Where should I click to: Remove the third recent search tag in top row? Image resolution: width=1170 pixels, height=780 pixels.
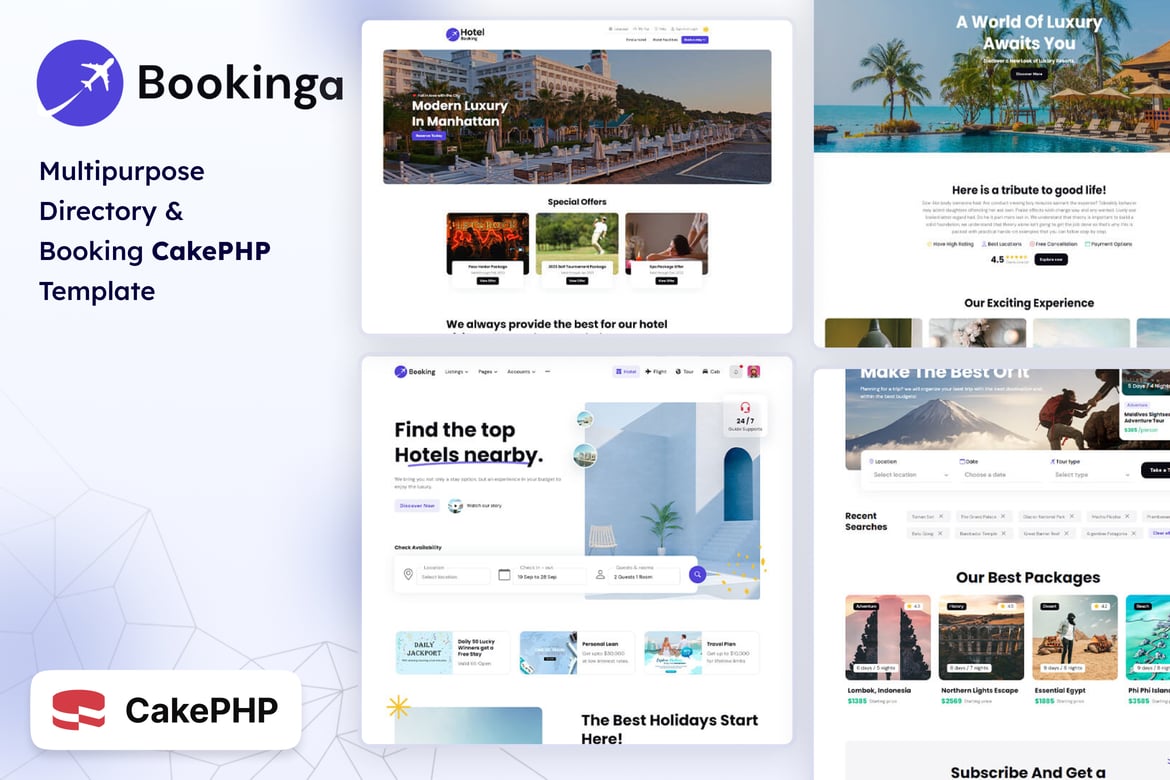point(1072,517)
